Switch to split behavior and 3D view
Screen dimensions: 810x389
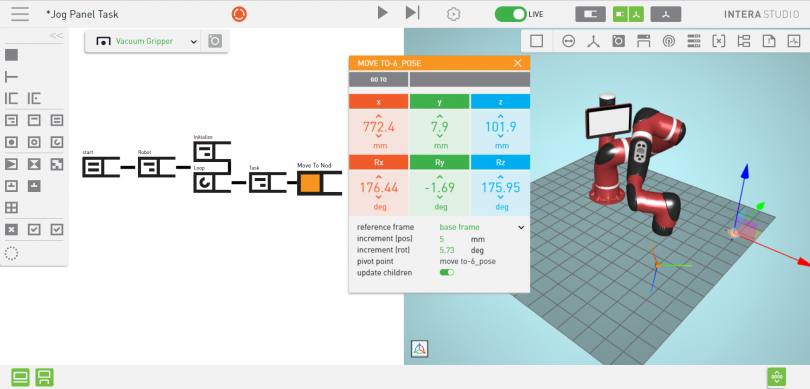(x=628, y=14)
